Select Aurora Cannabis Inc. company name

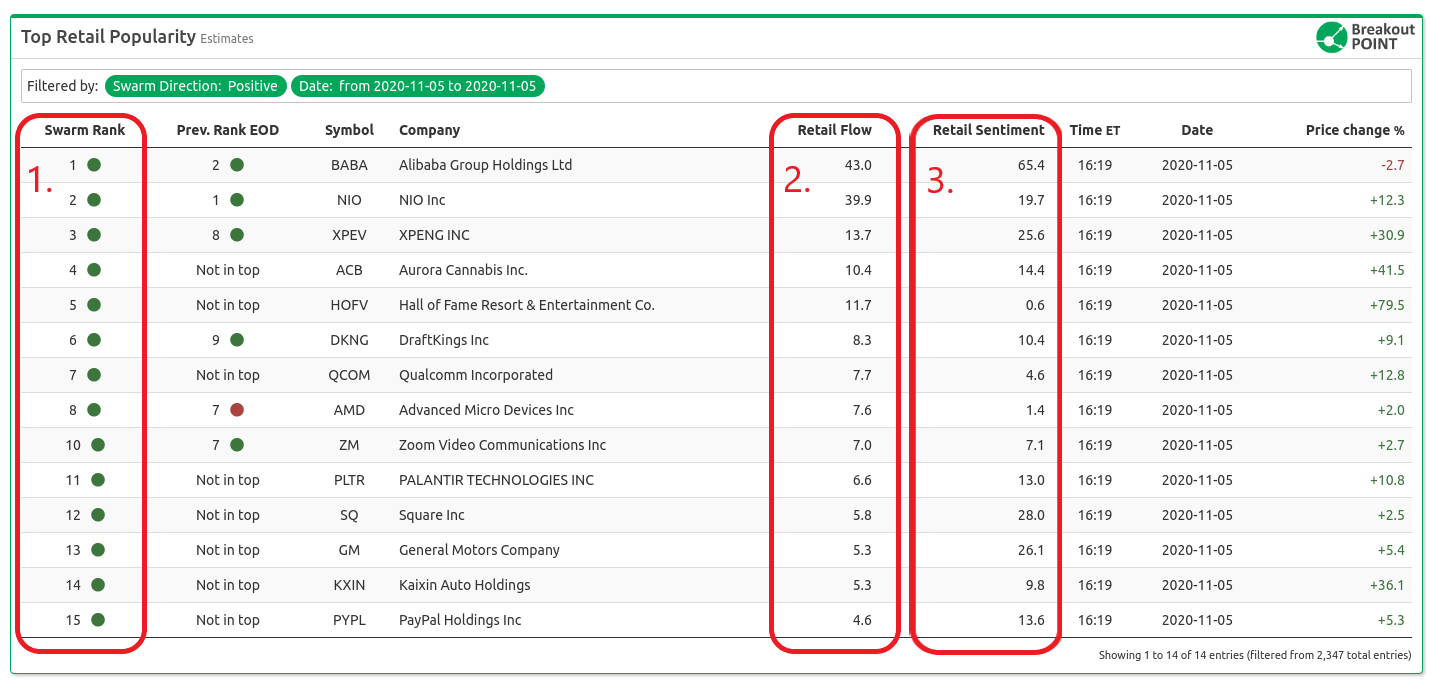click(463, 270)
